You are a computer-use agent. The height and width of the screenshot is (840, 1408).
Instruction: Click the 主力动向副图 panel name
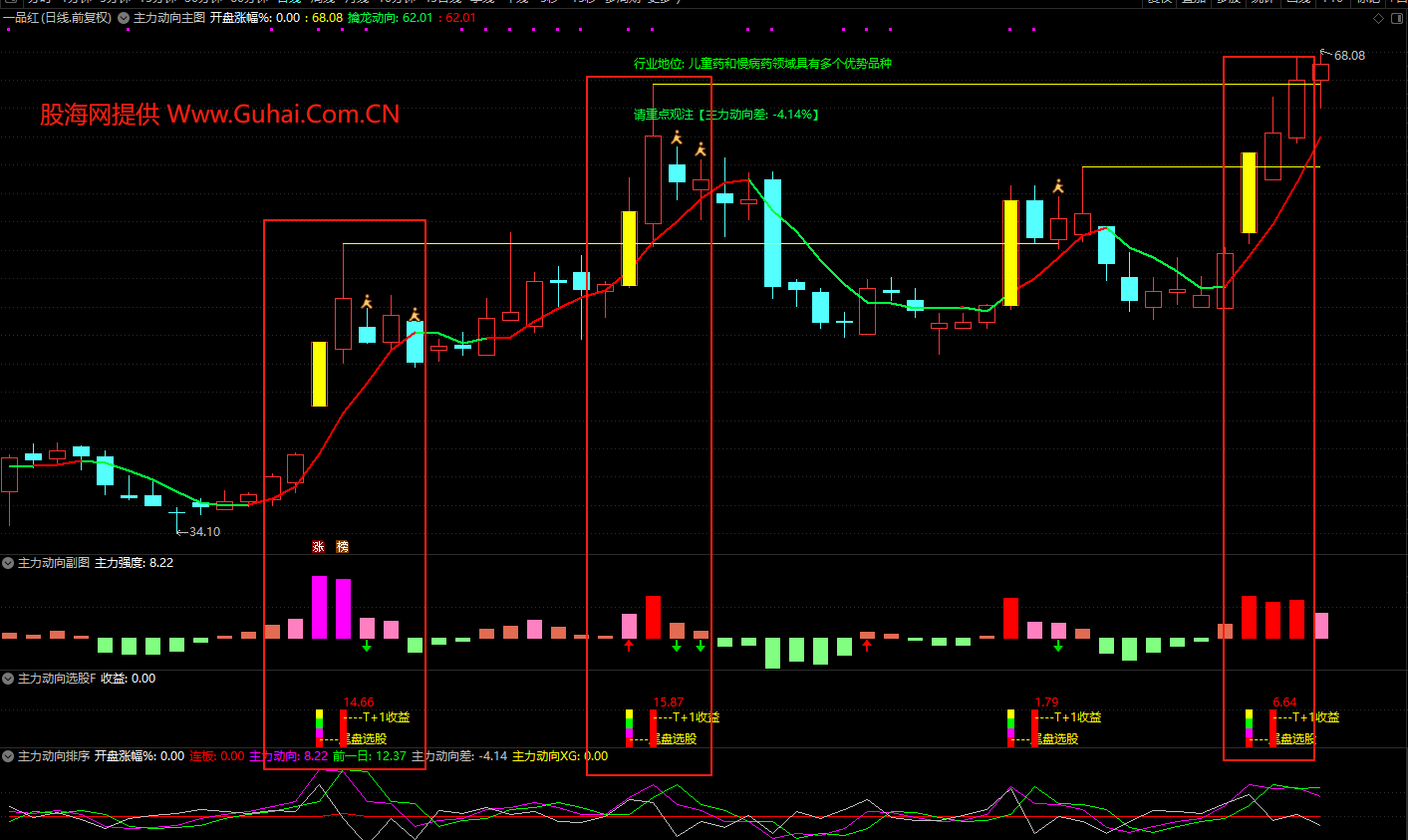[x=54, y=563]
